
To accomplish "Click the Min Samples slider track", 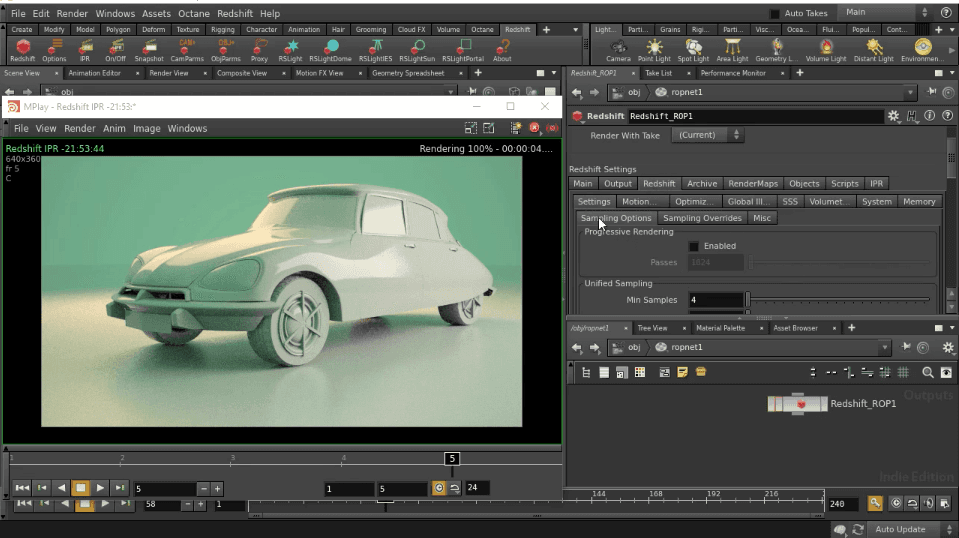I will click(838, 300).
